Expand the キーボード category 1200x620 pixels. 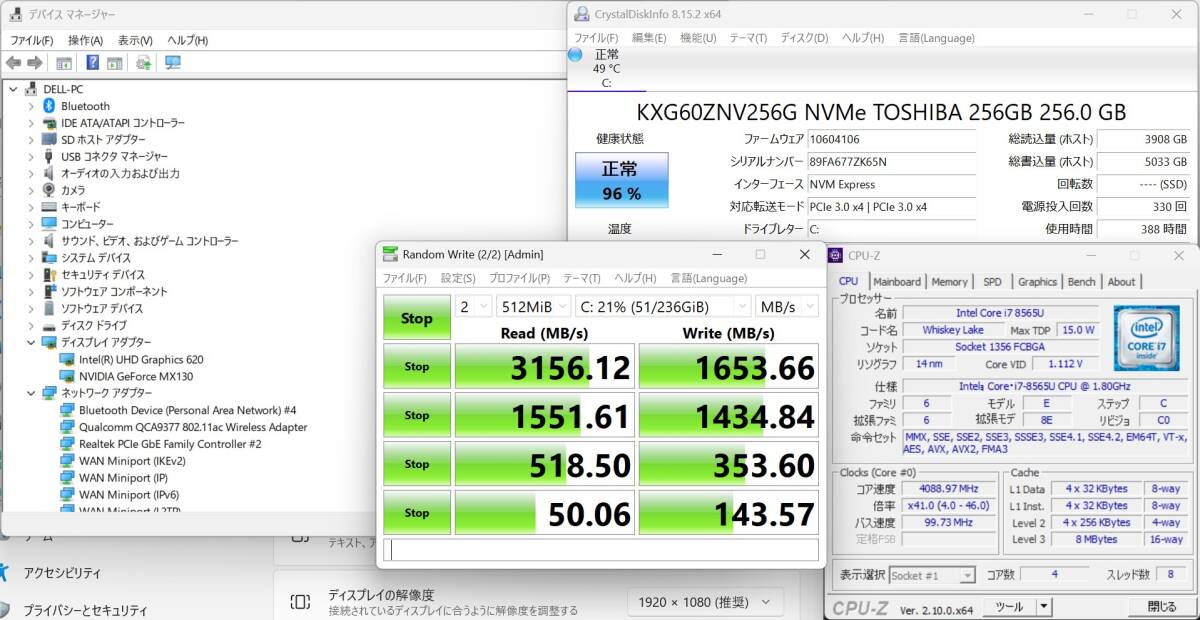click(x=31, y=207)
